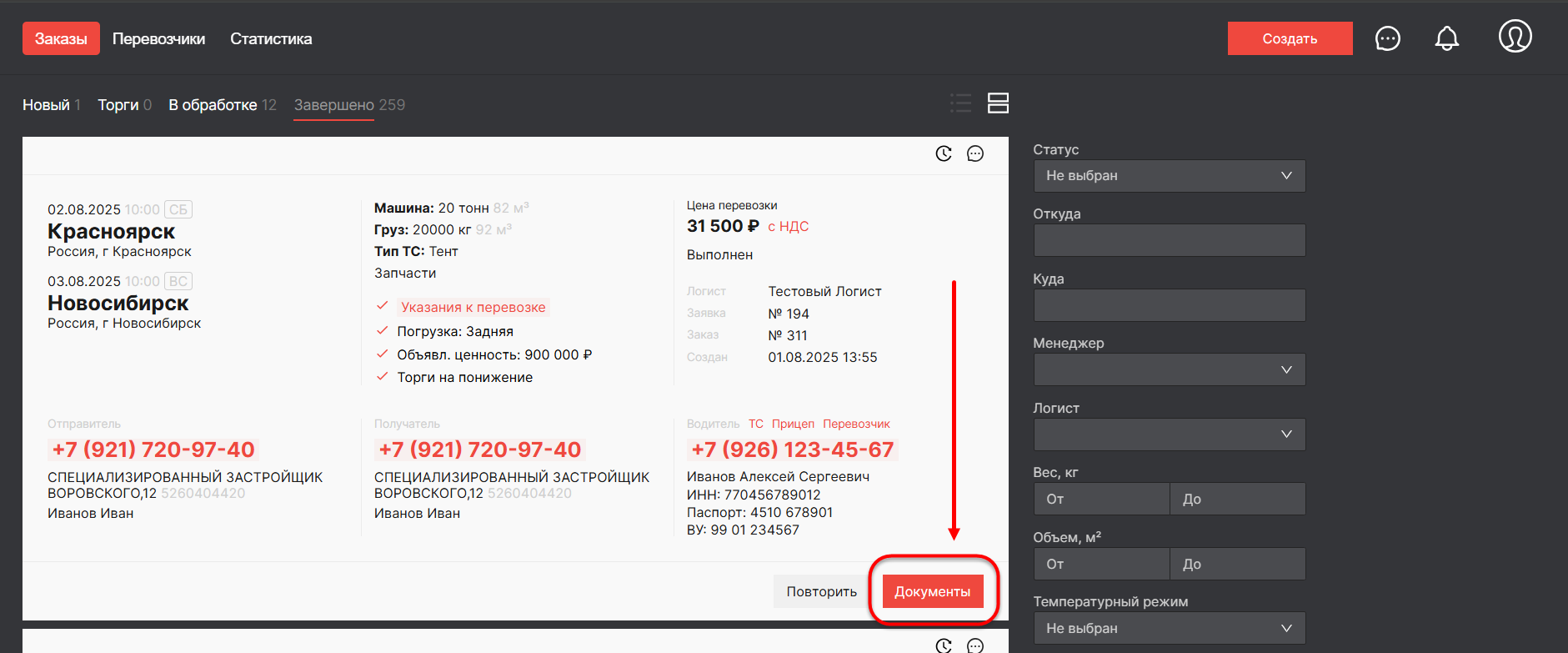The width and height of the screenshot is (1568, 653).
Task: Click the Тестовый Логист name
Action: (824, 291)
